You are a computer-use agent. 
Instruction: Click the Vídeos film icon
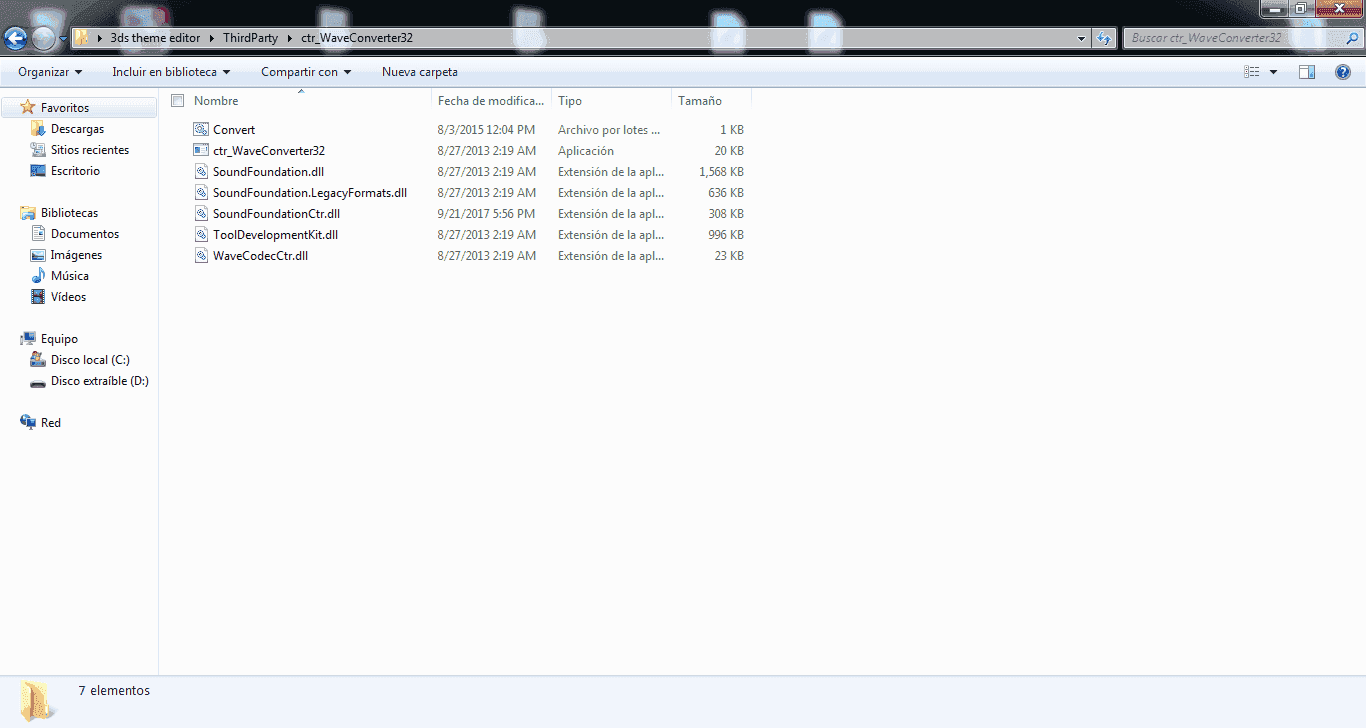pos(38,297)
